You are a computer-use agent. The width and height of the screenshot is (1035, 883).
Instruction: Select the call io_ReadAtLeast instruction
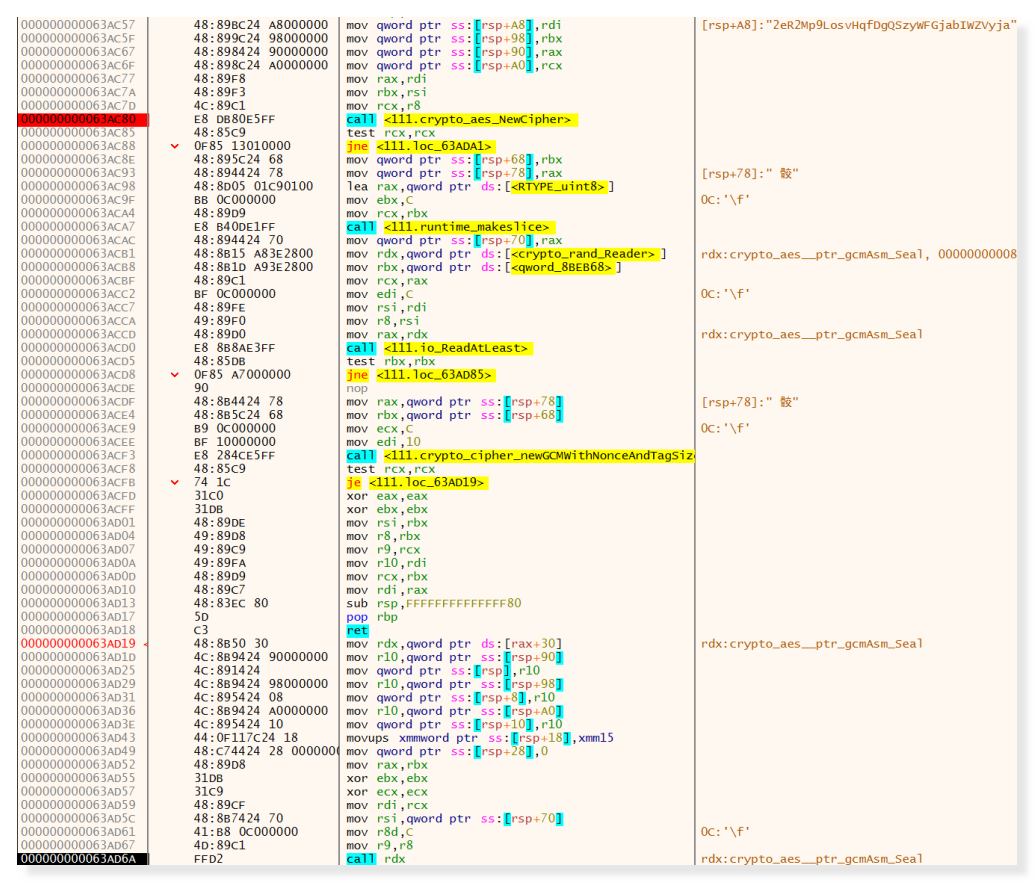438,348
